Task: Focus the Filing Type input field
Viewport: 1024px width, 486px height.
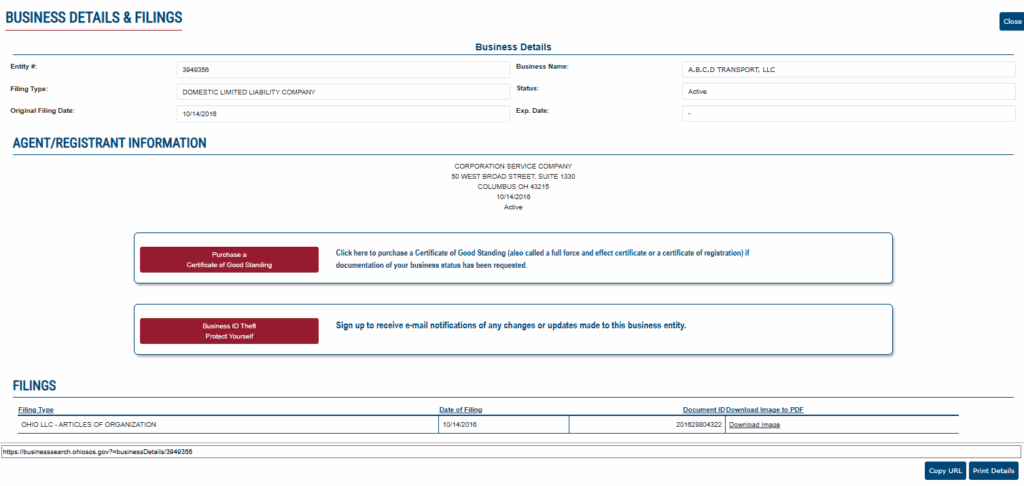Action: pos(342,92)
